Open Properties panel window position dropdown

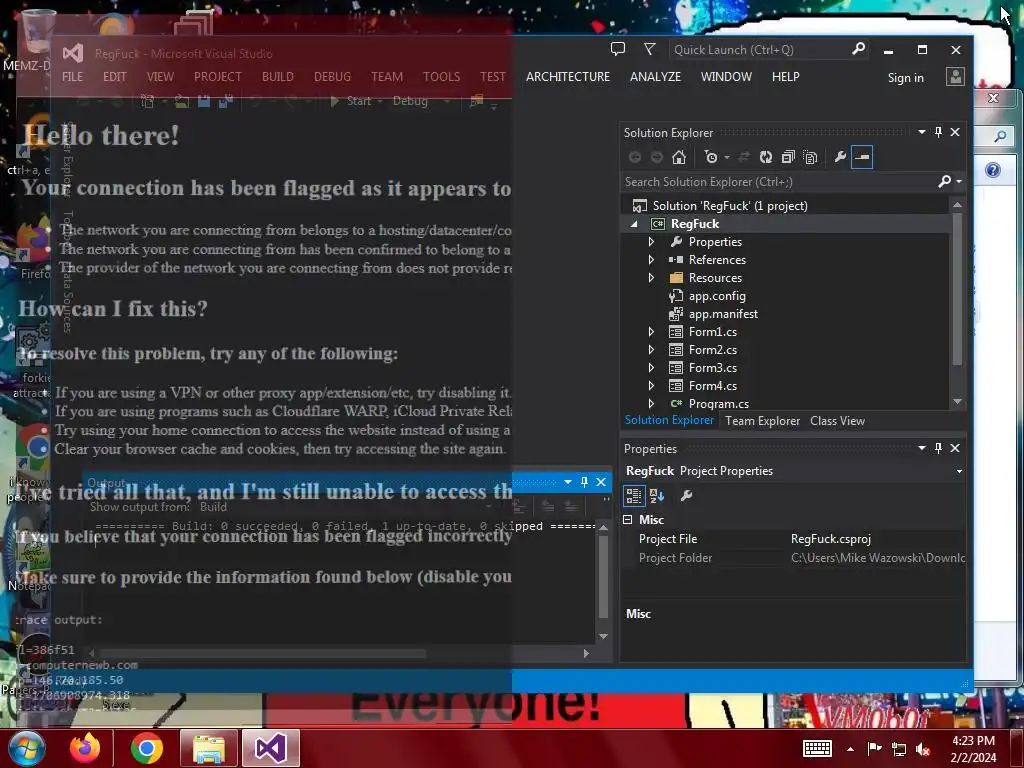[921, 448]
